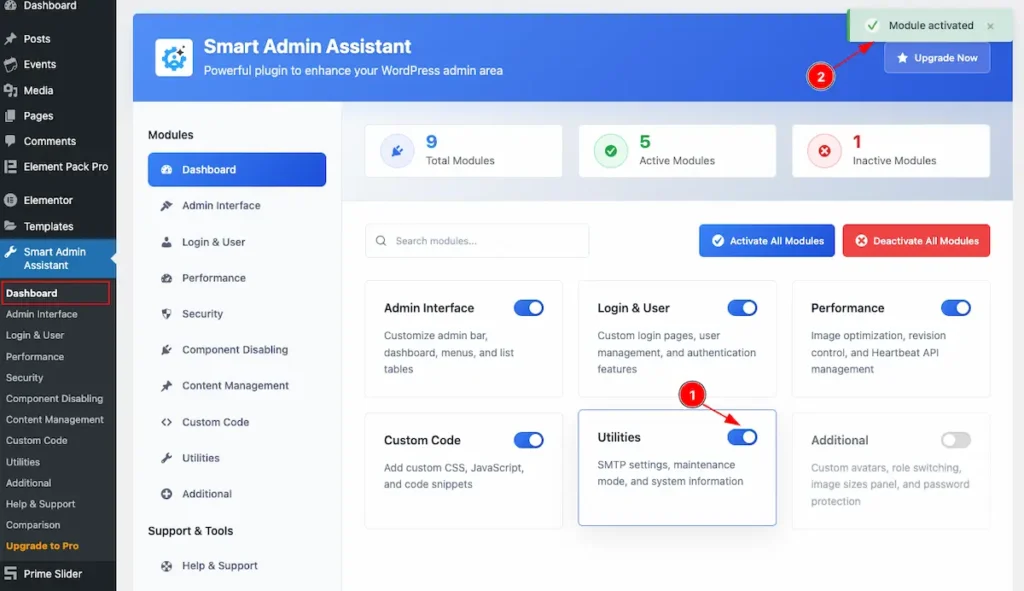The image size is (1024, 591).
Task: Disable the Utilities module switch
Action: tap(742, 437)
